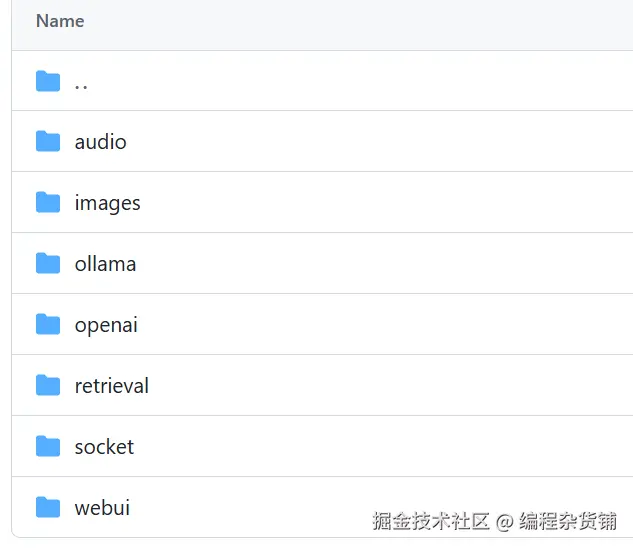This screenshot has height=548, width=633.
Task: Go to the retrieval text link
Action: click(111, 386)
